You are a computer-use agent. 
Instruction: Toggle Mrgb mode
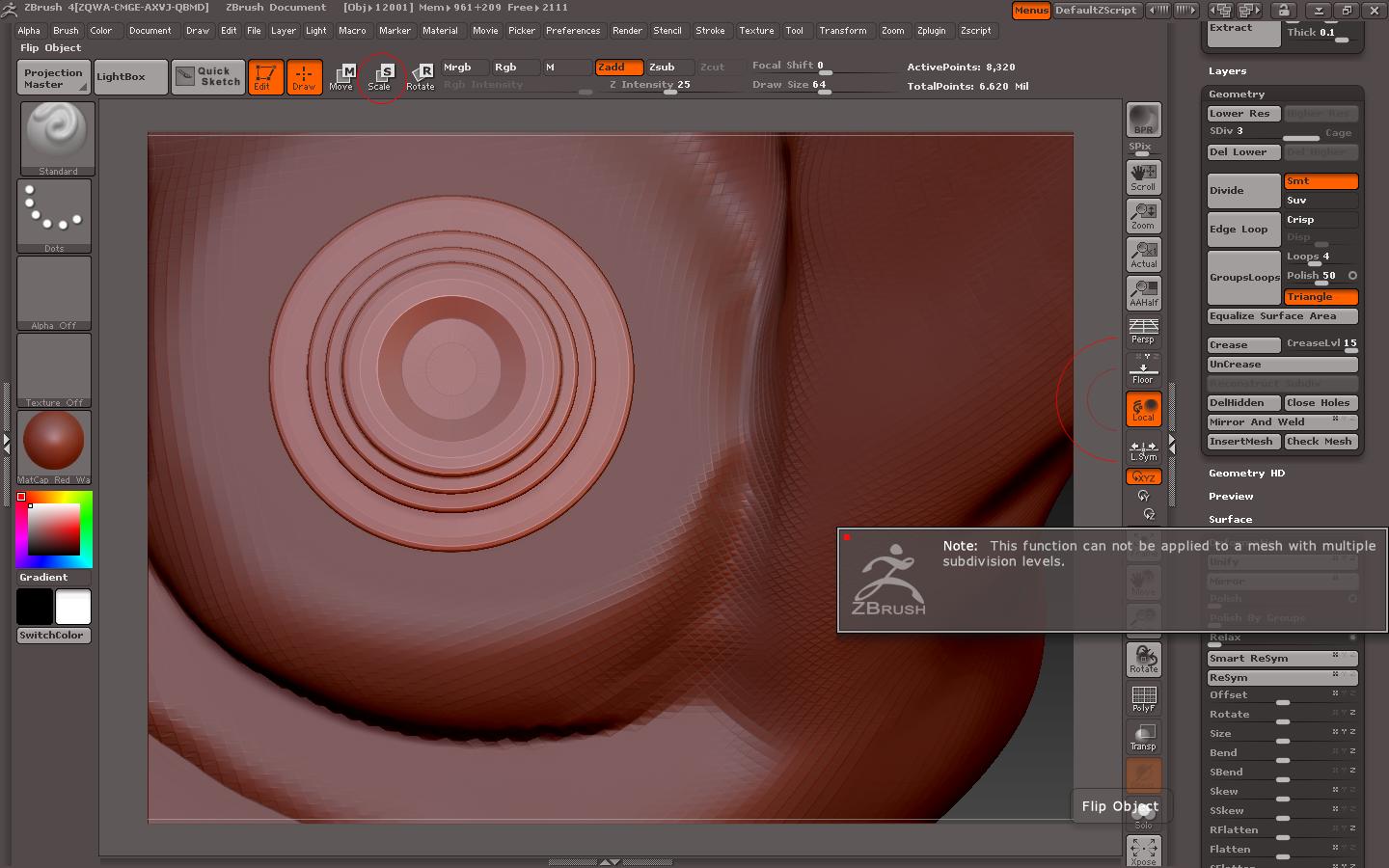(465, 68)
